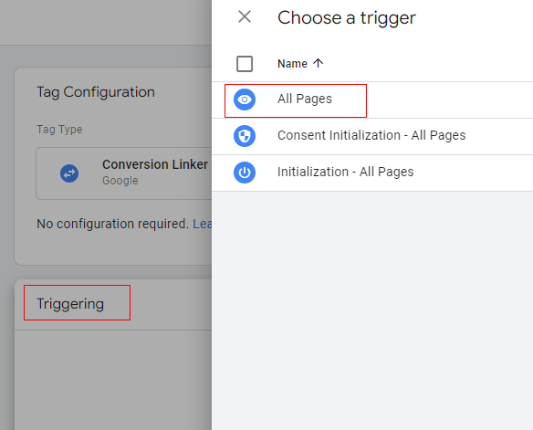Pick the Initialization - All Pages trigger

372,173
